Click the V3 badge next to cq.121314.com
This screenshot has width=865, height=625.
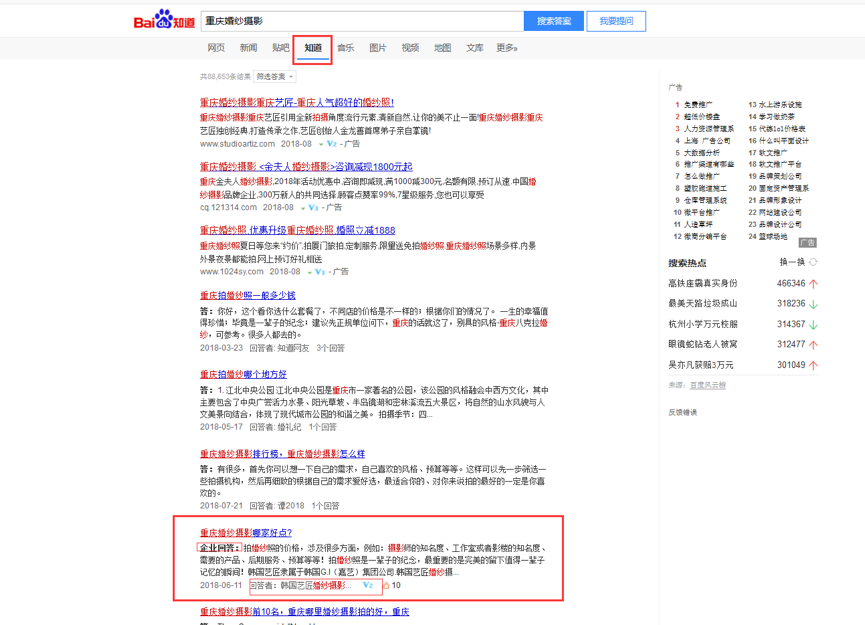pos(313,207)
